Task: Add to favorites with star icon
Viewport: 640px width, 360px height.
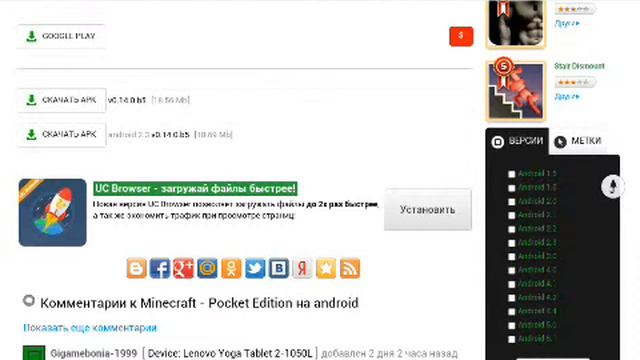Action: (x=326, y=269)
